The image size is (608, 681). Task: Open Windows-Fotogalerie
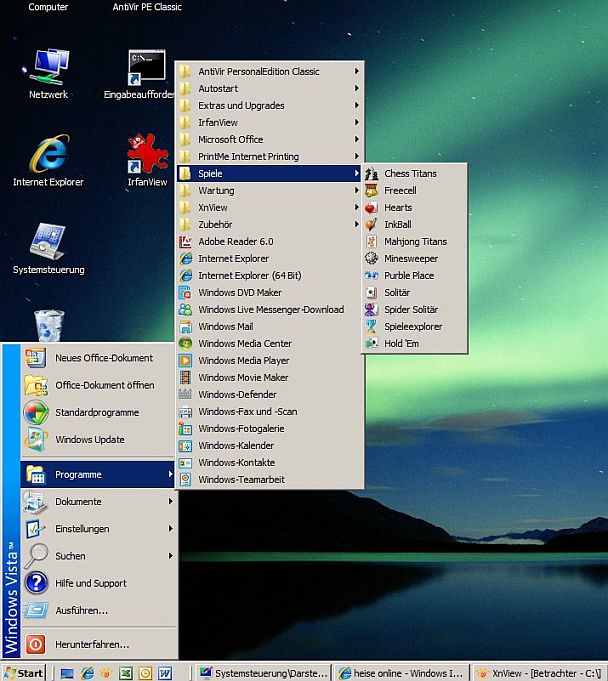269,428
